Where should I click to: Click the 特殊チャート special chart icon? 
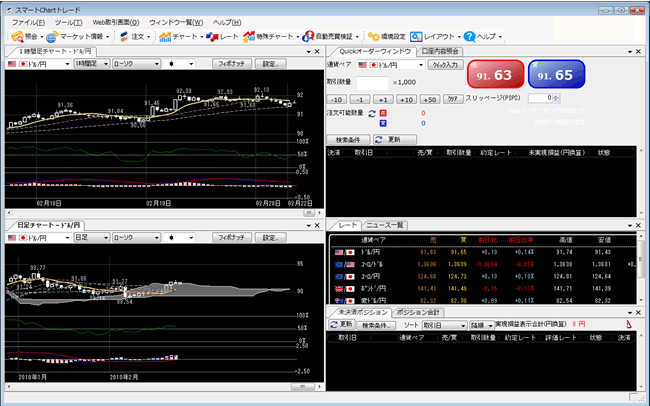point(249,37)
